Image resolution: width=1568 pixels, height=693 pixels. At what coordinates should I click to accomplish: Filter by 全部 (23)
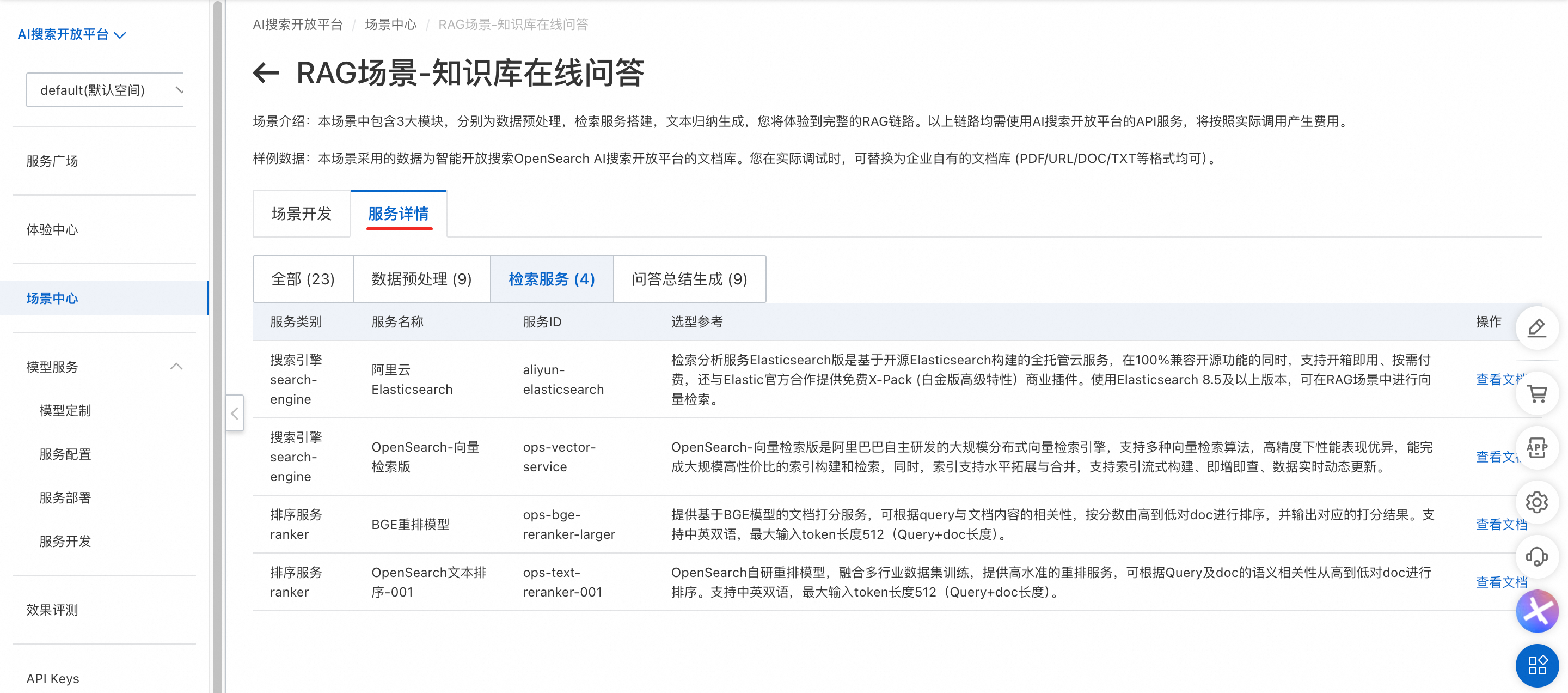[x=303, y=279]
